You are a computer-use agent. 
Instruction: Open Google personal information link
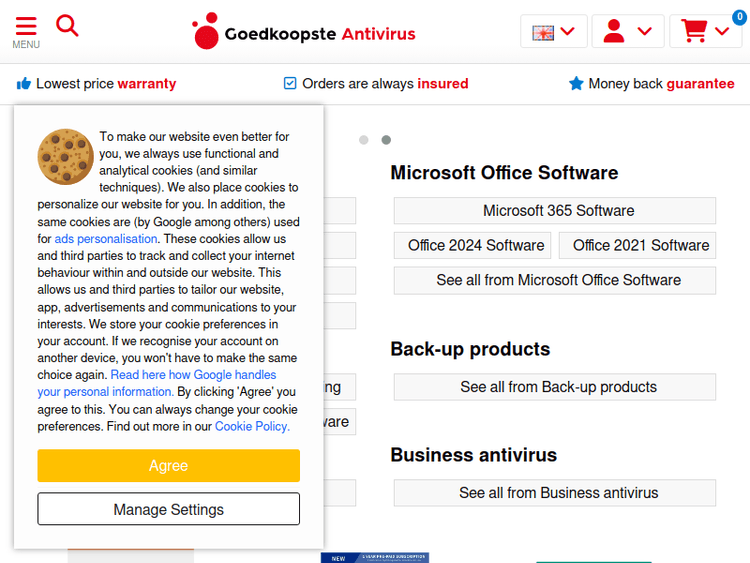tap(157, 383)
